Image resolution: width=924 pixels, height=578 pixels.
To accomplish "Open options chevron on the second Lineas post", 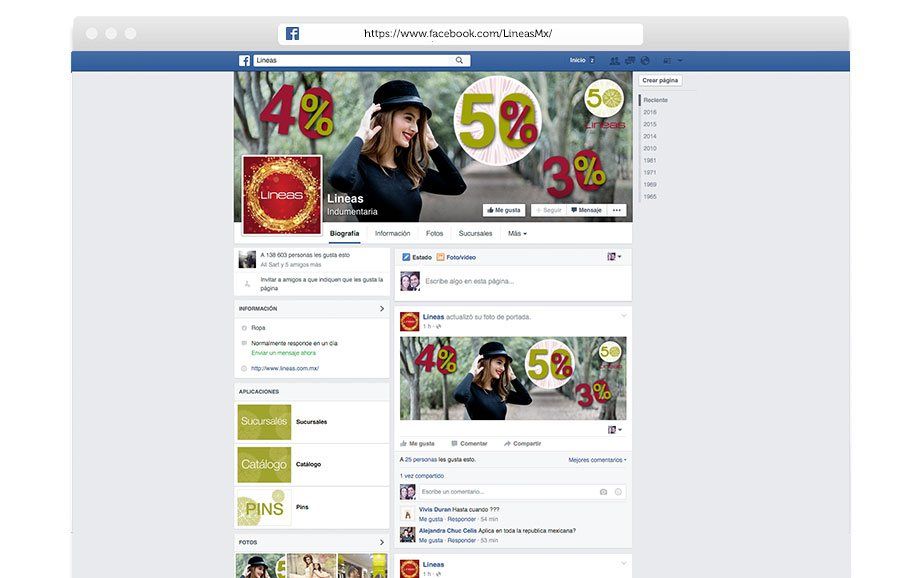I will (623, 564).
